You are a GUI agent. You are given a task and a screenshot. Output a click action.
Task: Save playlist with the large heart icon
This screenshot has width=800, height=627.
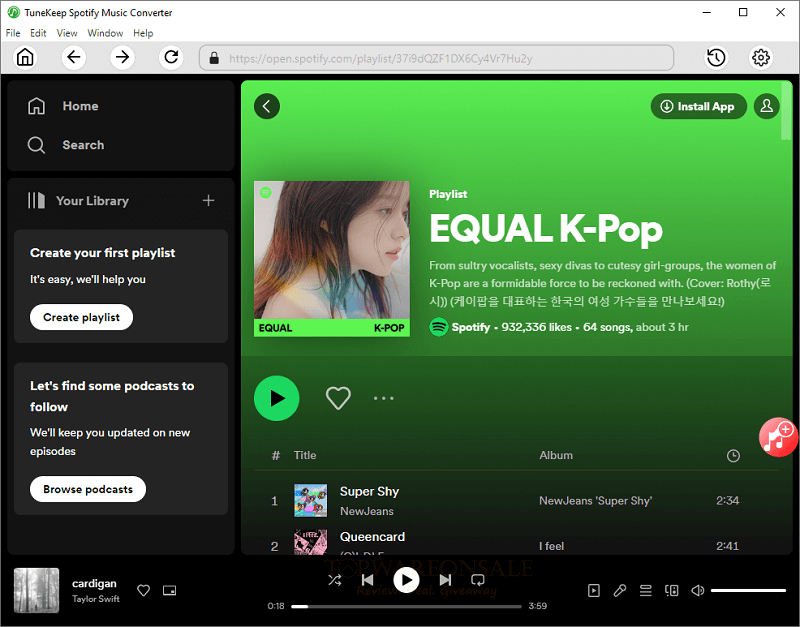(x=338, y=398)
